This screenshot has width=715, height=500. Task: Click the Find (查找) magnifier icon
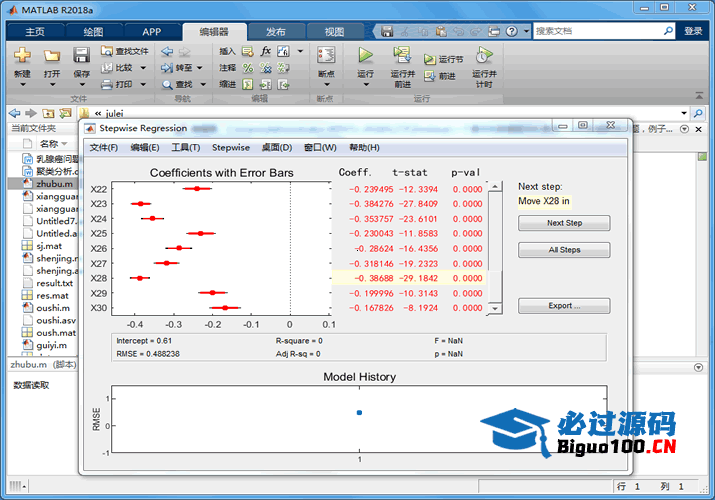(x=167, y=84)
